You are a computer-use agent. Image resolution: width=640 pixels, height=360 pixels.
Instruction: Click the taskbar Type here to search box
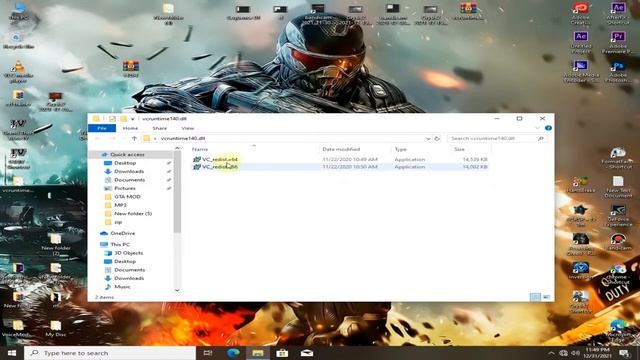tap(110, 353)
